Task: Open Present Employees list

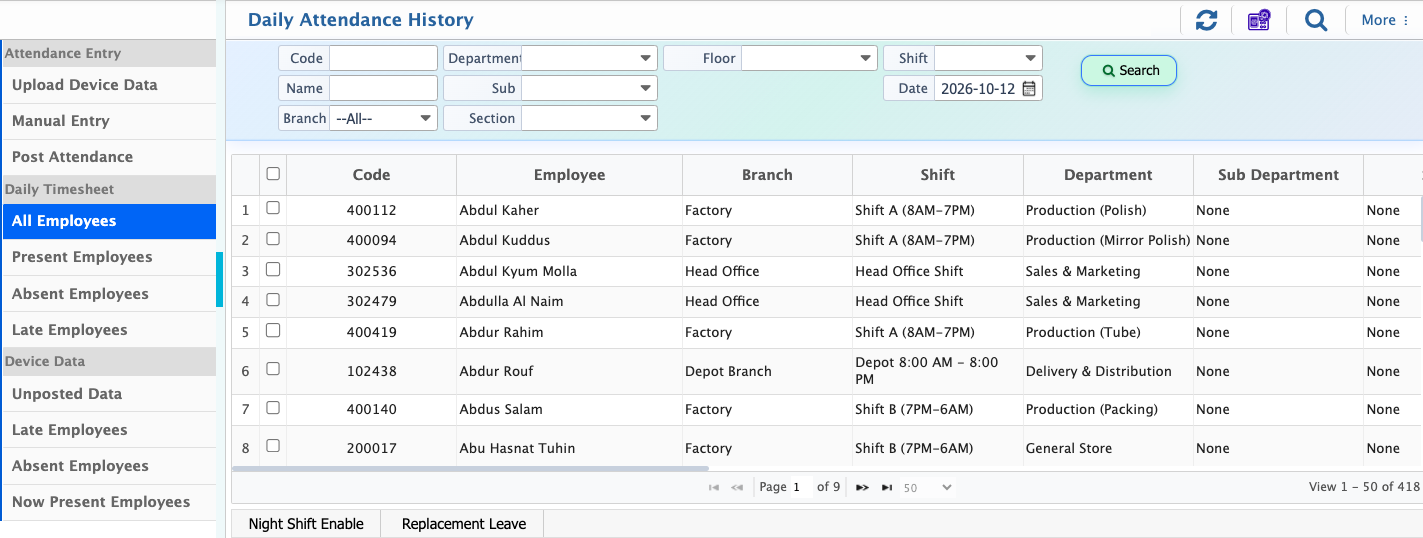Action: [108, 257]
